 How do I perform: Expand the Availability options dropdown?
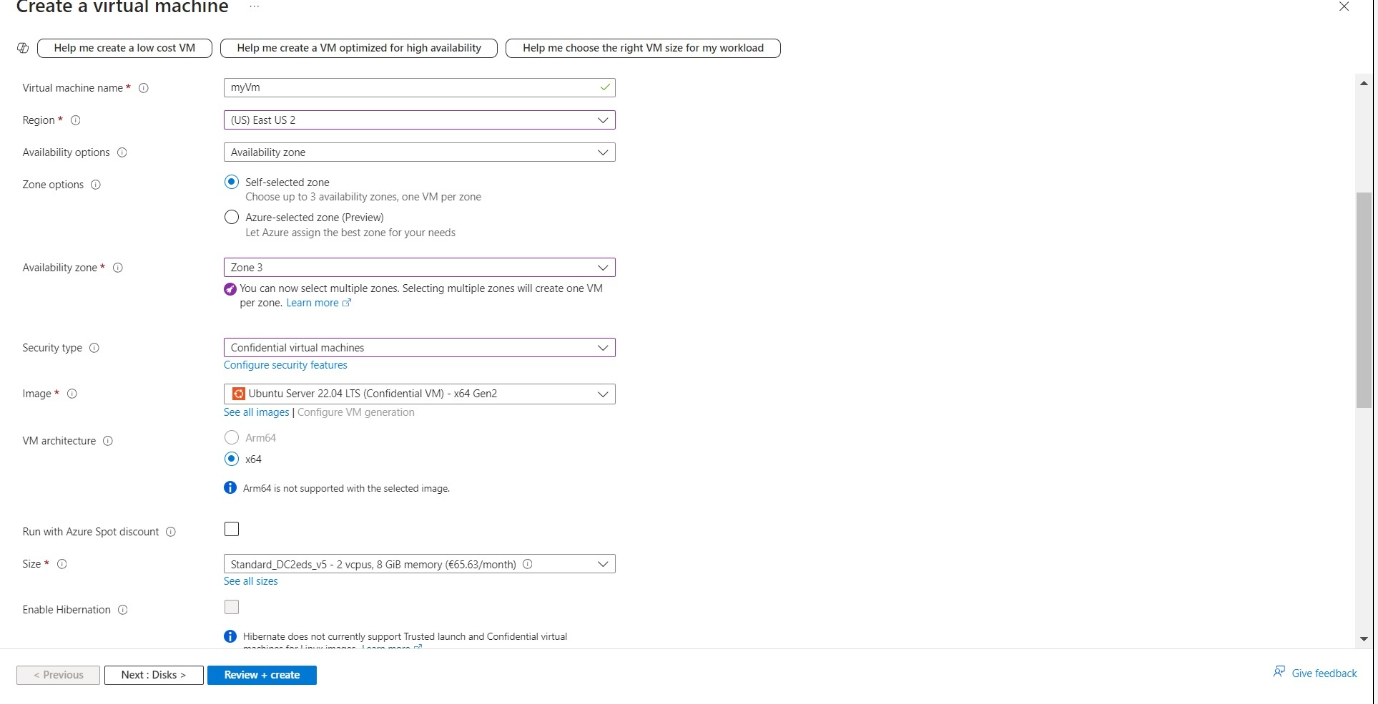[419, 152]
